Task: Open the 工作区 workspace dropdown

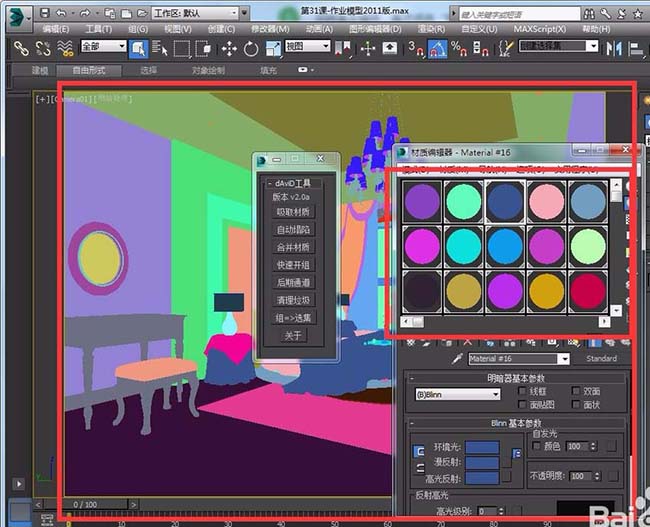Action: 195,13
